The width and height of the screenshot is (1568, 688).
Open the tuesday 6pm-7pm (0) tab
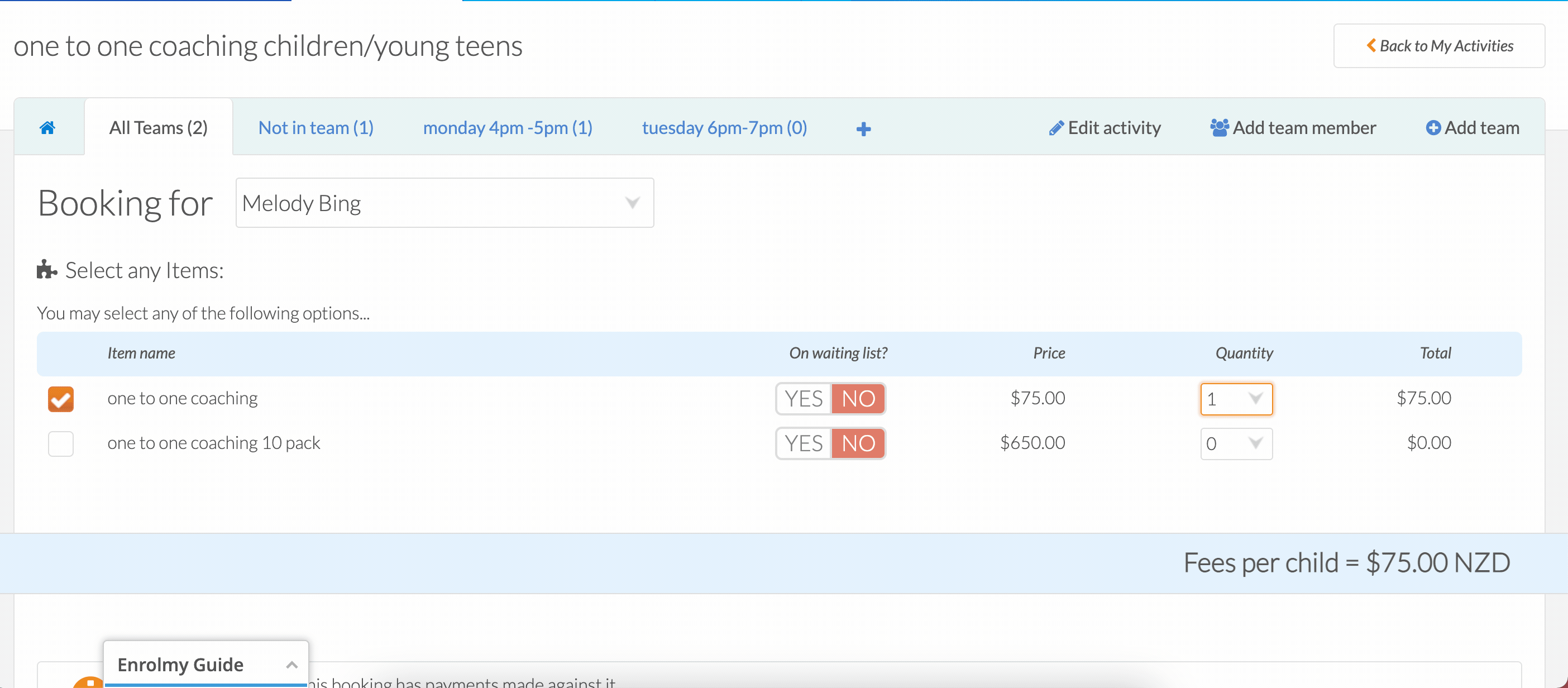pos(724,128)
